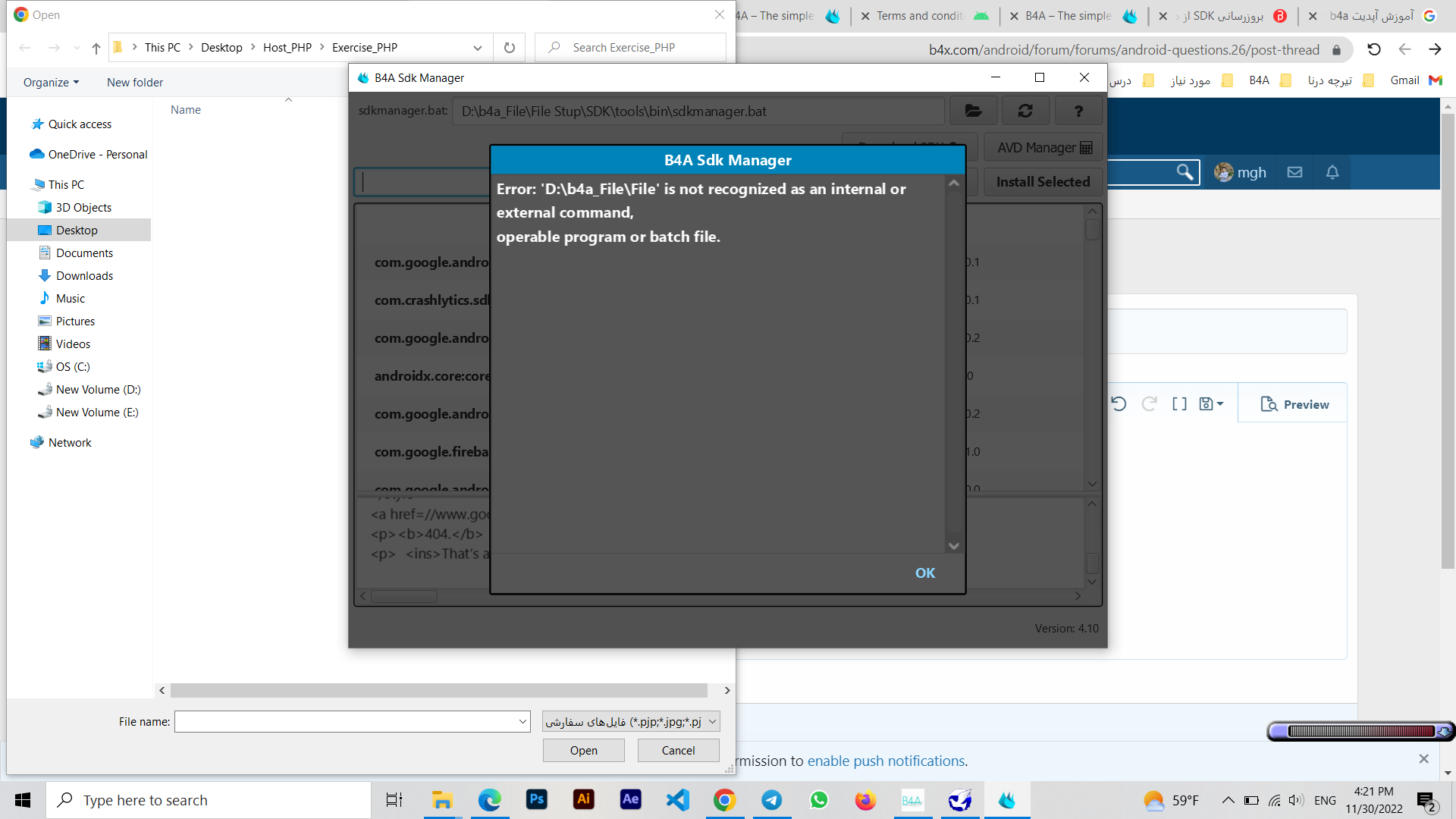The width and height of the screenshot is (1456, 819).
Task: Open Telegram from the taskbar
Action: (x=771, y=799)
